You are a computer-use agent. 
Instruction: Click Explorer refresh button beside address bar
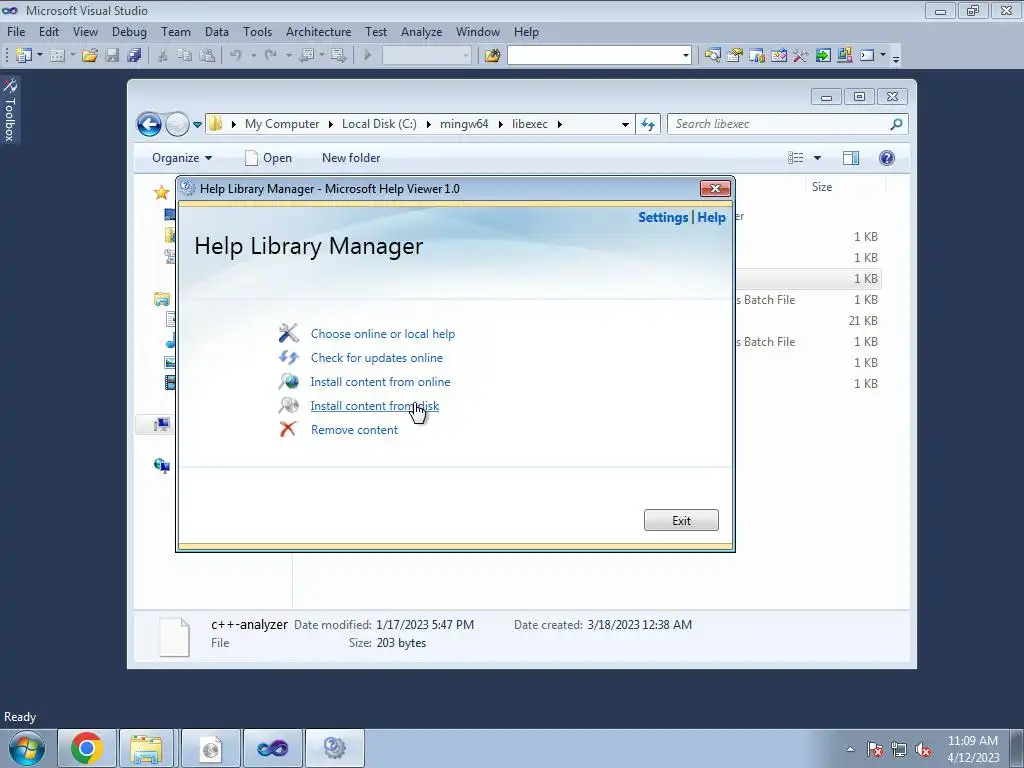click(648, 124)
